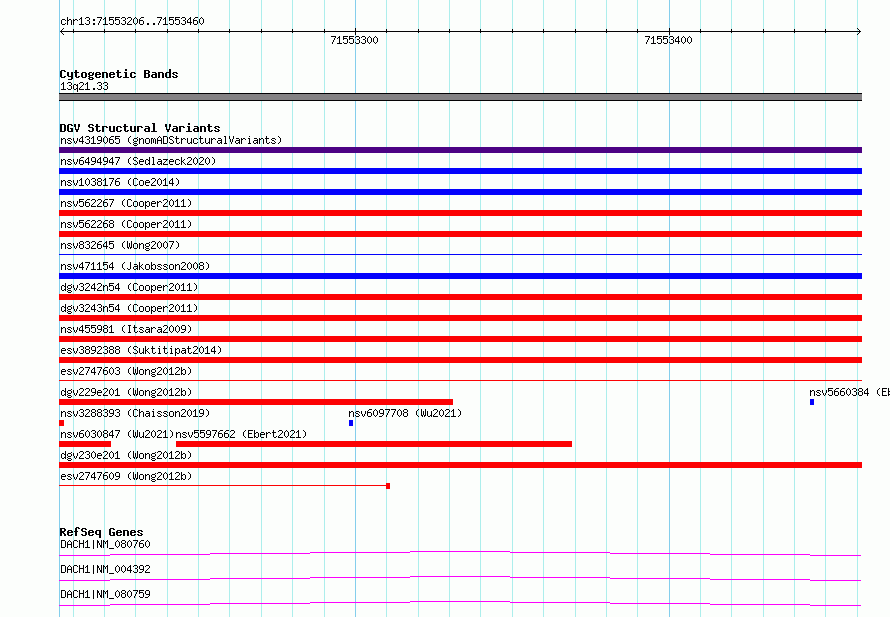Screen dimensions: 890x617
Task: Open variant nsv3288393 (Chaisson2019)
Action: (x=135, y=413)
